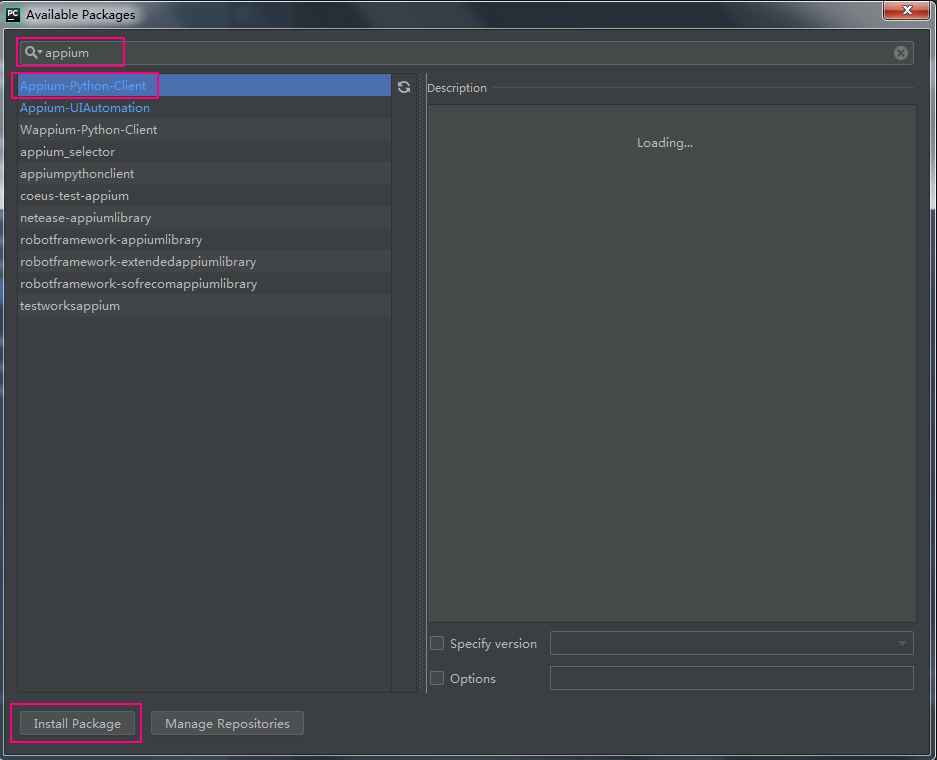Open the search options magnifier menu

33,52
